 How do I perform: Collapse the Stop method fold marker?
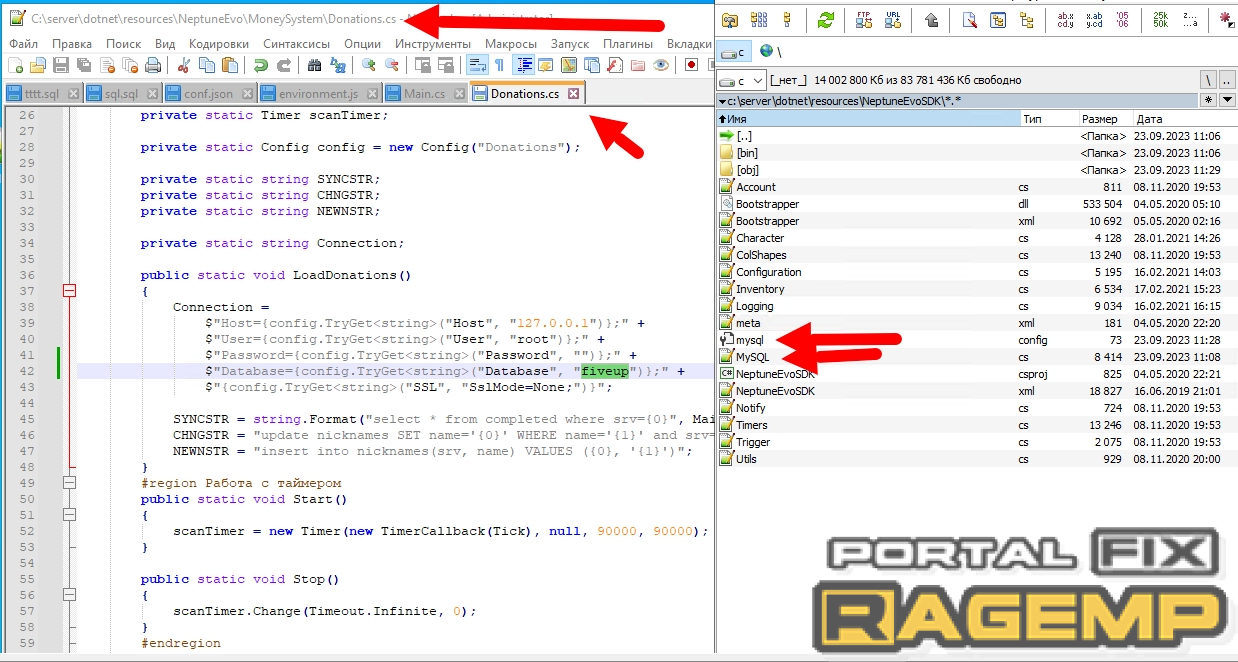(69, 595)
